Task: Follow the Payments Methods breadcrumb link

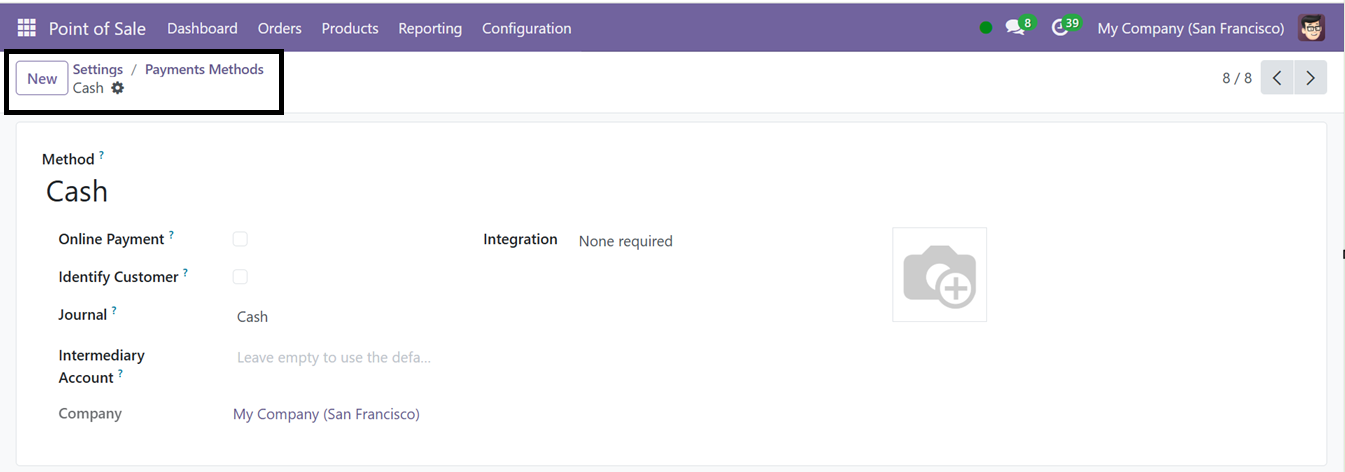Action: [204, 69]
